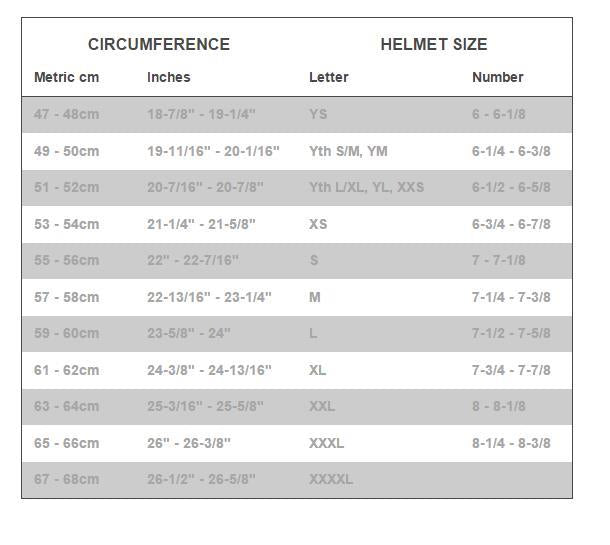610x545 pixels.
Task: Select the Inches column header
Action: 168,77
